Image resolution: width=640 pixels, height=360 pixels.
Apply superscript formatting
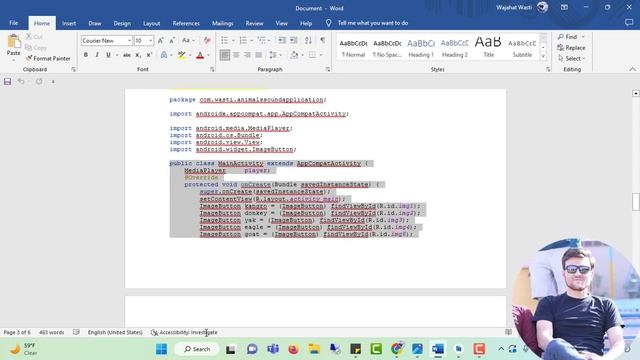[x=149, y=55]
